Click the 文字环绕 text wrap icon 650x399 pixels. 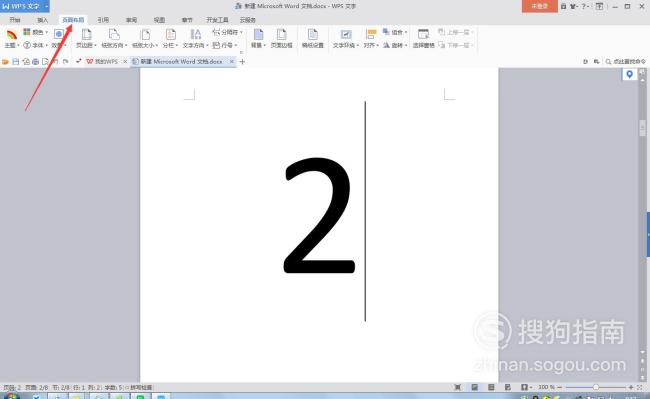click(x=346, y=34)
